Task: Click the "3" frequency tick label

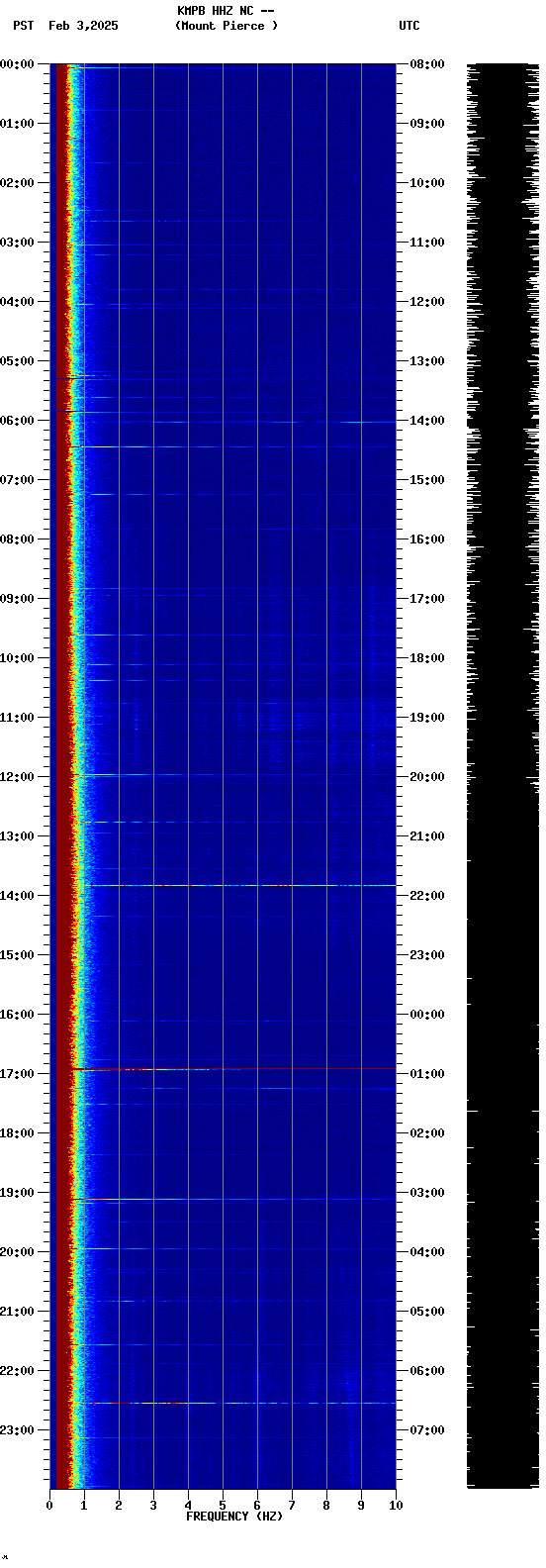Action: tap(153, 1506)
